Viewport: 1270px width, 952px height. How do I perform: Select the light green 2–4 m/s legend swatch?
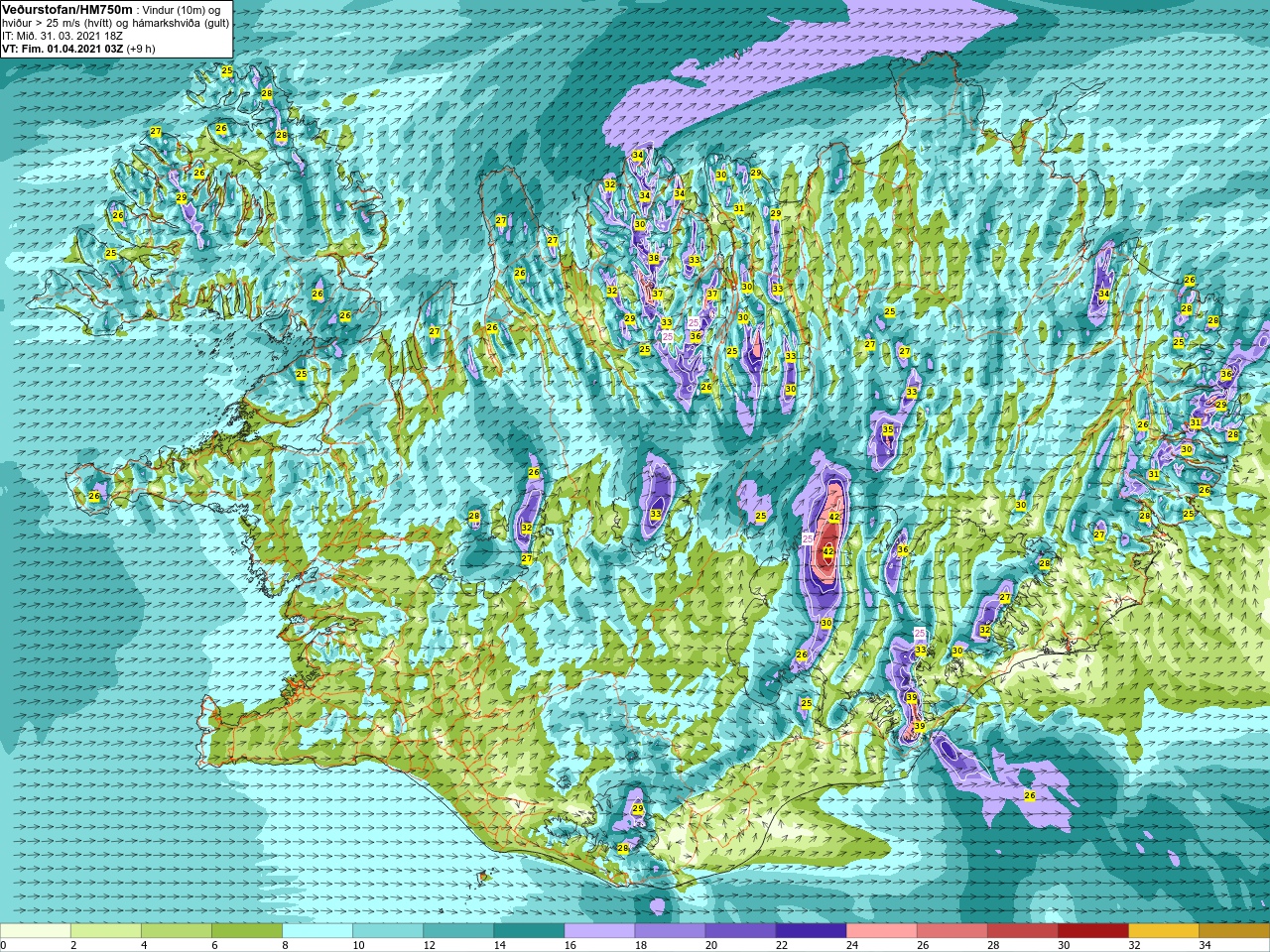tap(106, 931)
